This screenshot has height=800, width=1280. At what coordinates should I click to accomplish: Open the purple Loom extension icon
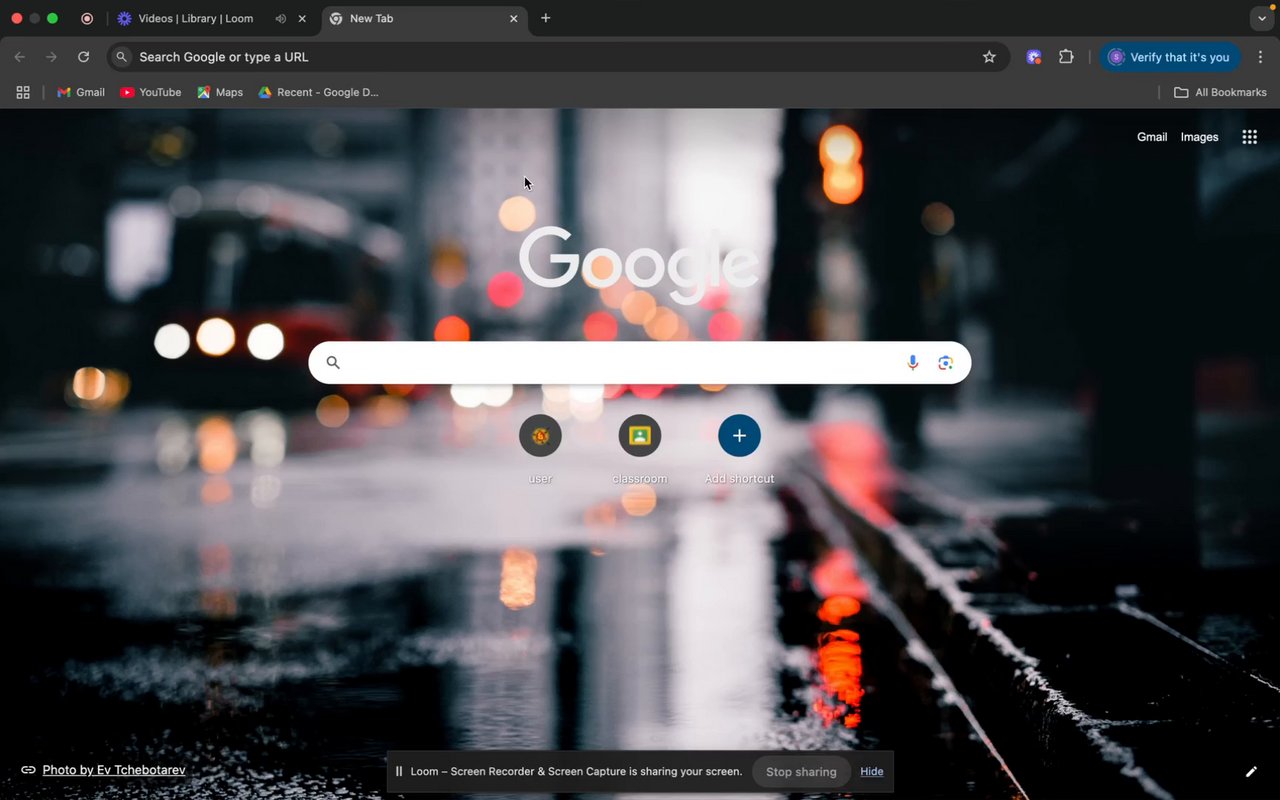pos(1034,57)
